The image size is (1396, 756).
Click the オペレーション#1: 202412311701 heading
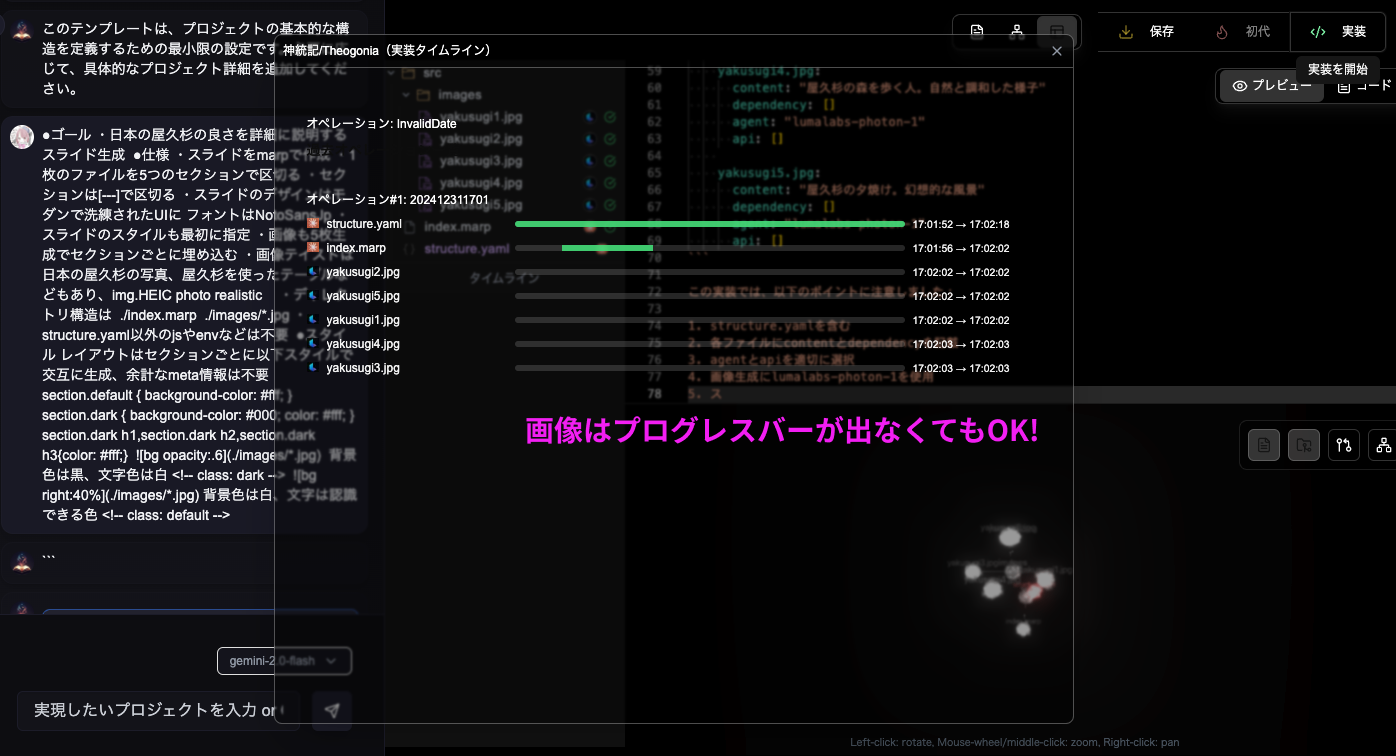(398, 200)
